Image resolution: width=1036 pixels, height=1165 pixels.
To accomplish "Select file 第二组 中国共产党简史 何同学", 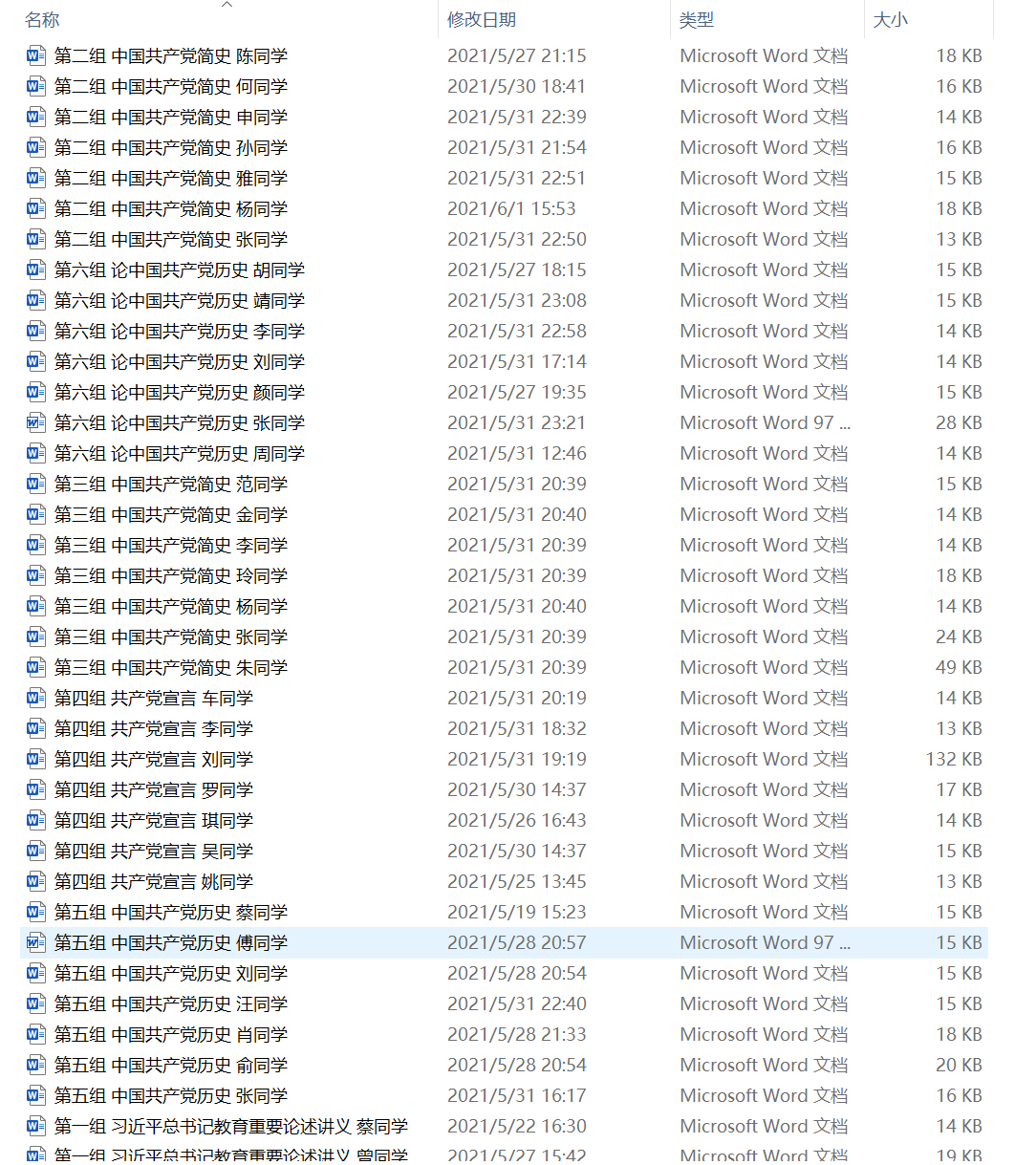I will [171, 87].
